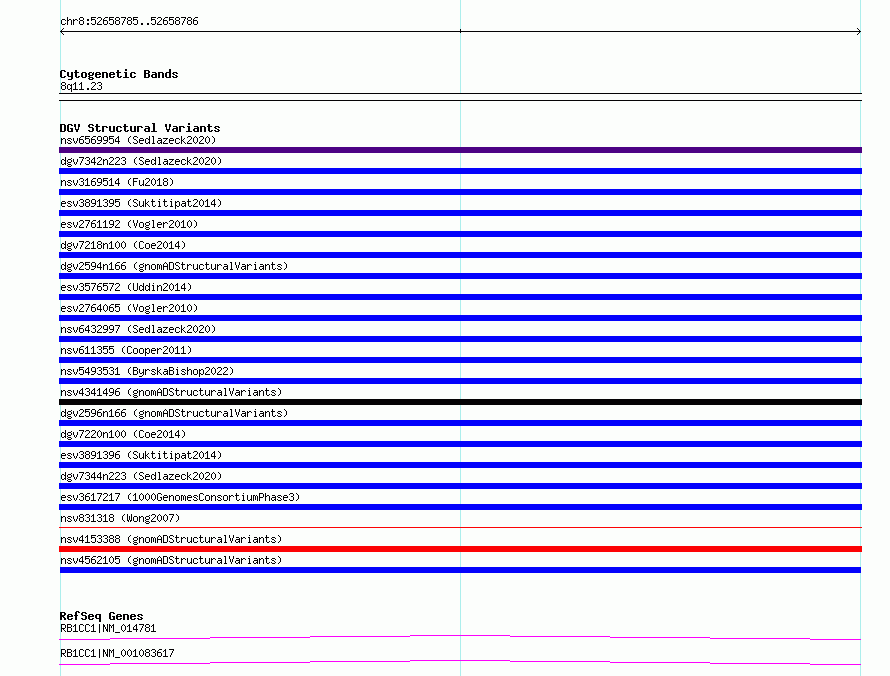890x676 pixels.
Task: Select the Cytogenetic Bands track title
Action: pyautogui.click(x=119, y=74)
